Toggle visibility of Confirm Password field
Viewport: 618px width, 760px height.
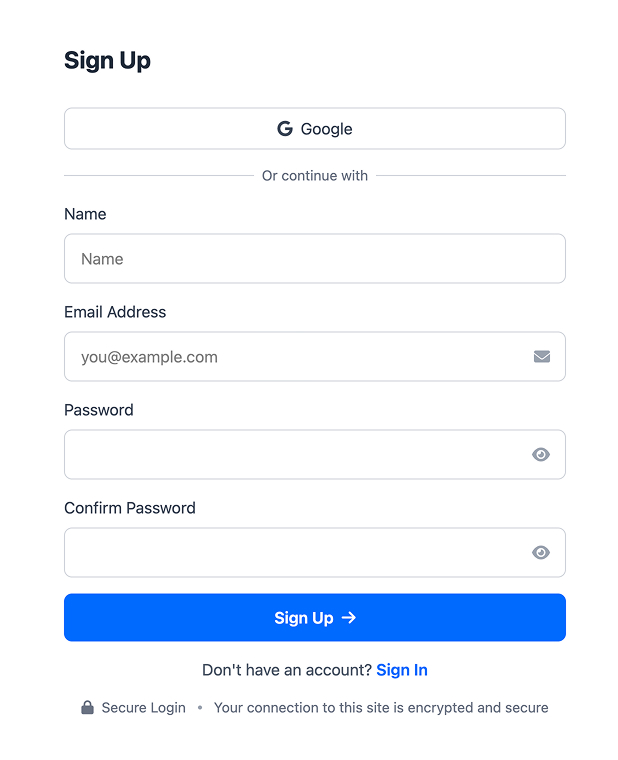(540, 552)
